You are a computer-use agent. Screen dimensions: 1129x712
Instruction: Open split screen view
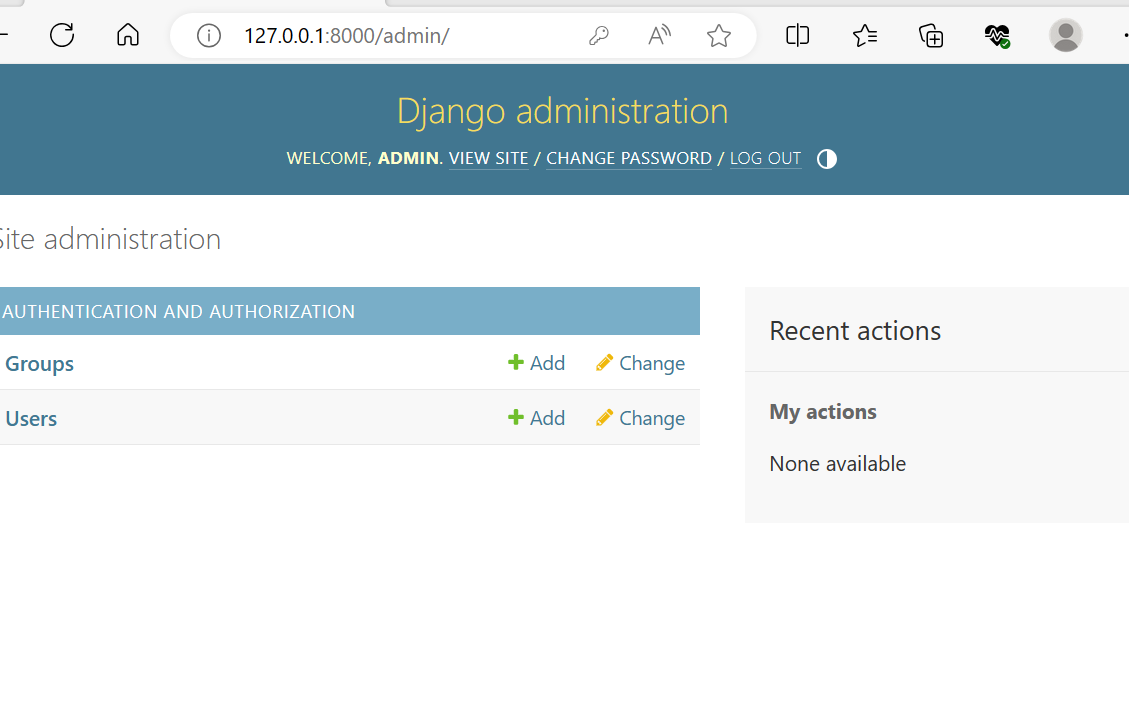[x=797, y=36]
